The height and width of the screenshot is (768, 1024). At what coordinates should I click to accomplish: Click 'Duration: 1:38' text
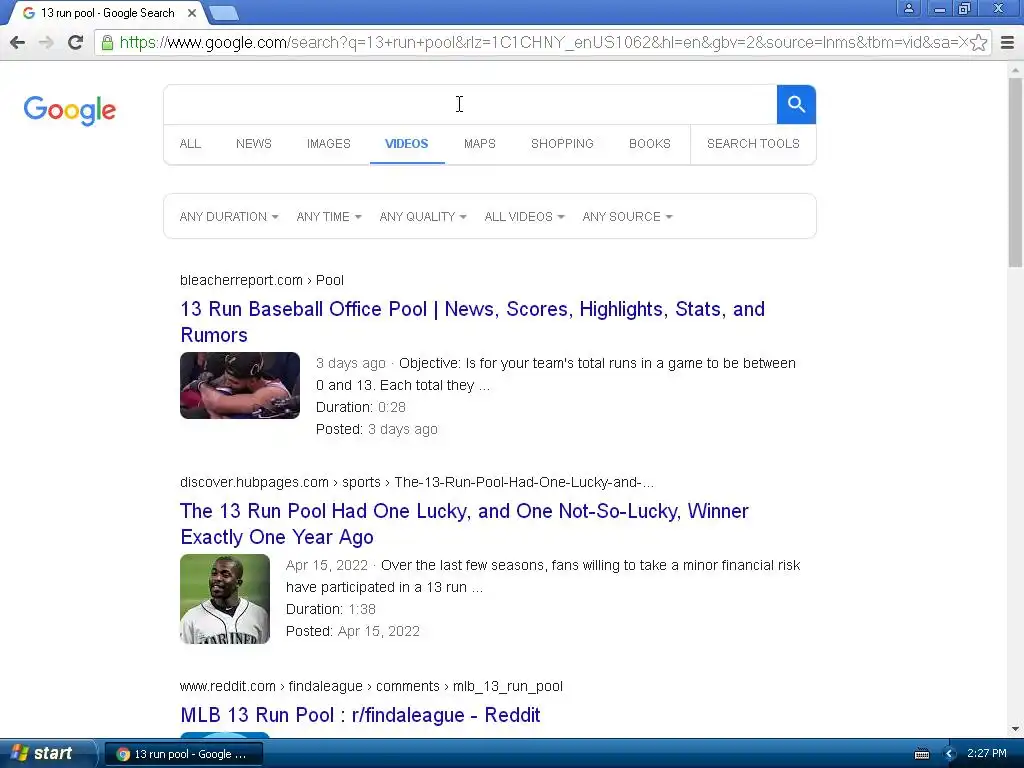point(330,609)
